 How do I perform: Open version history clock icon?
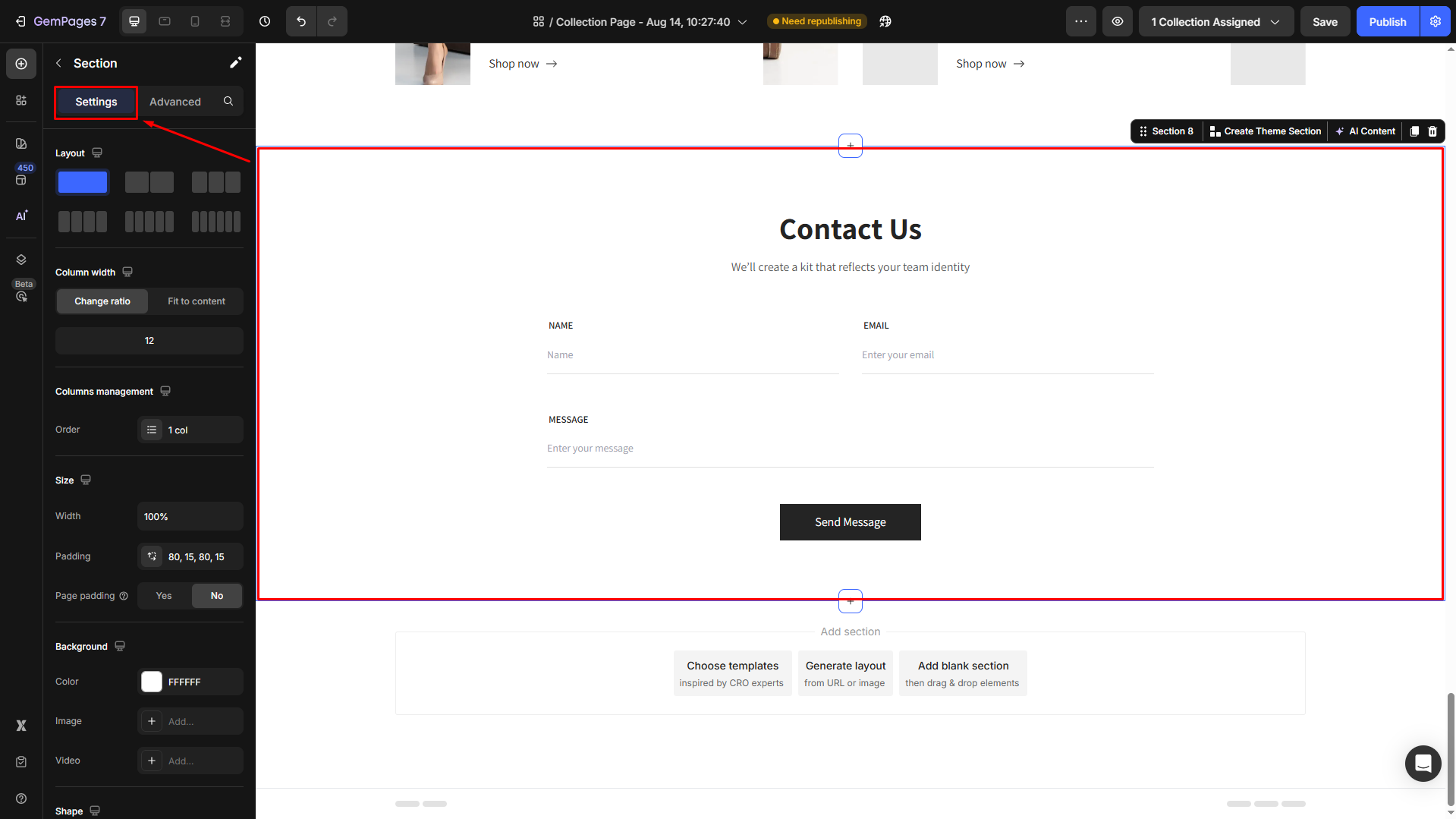point(265,21)
